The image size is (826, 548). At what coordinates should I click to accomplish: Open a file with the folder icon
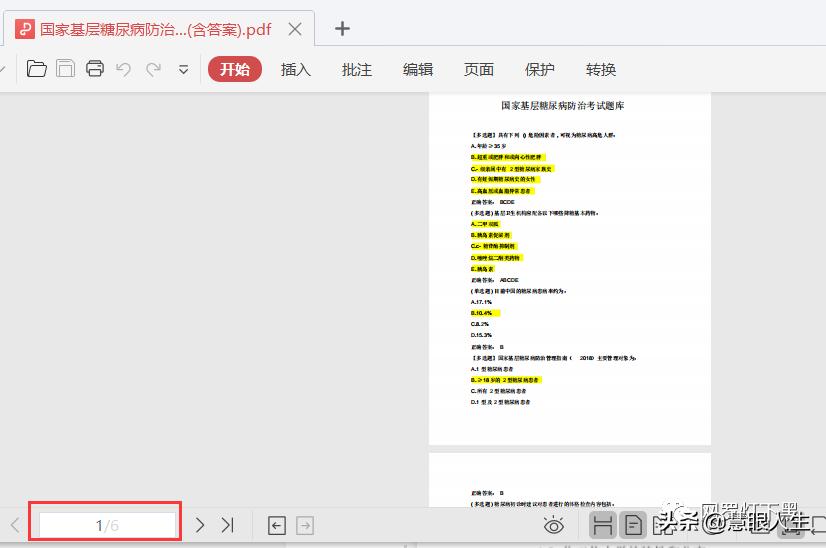point(36,69)
